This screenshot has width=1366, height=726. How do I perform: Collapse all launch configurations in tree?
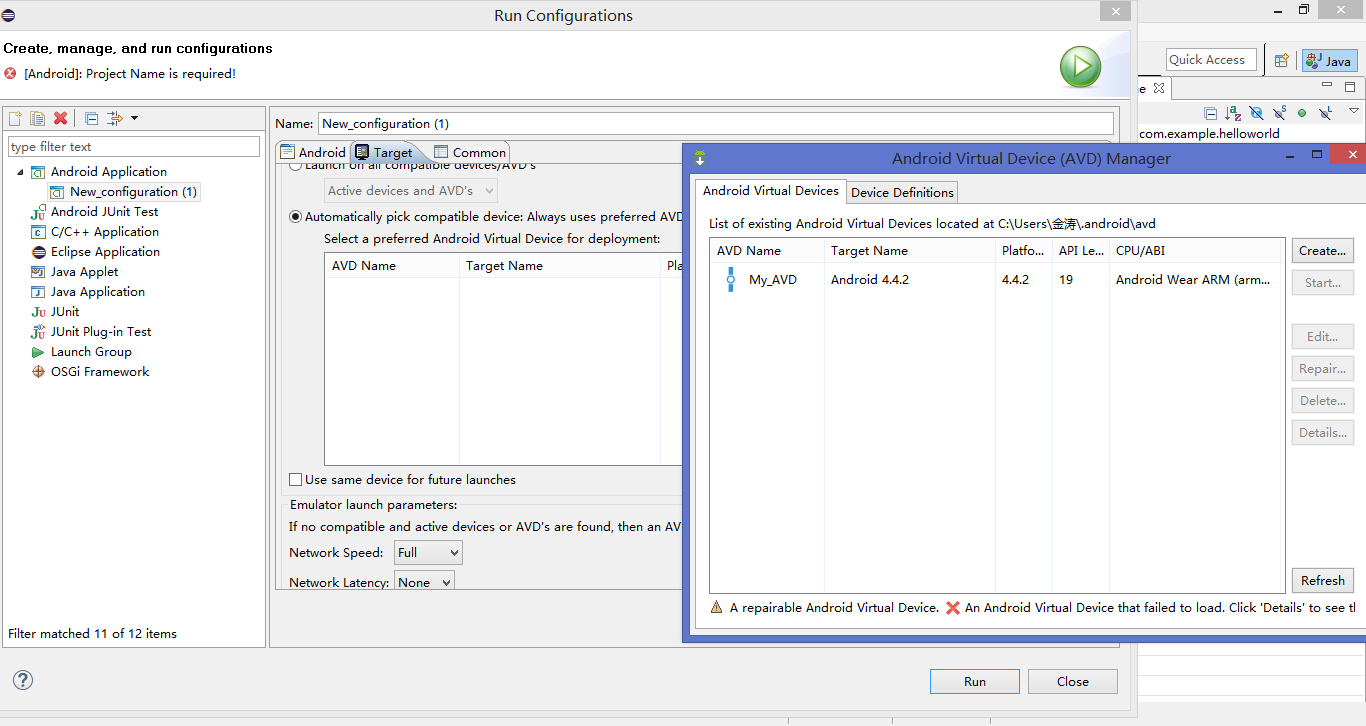tap(91, 118)
